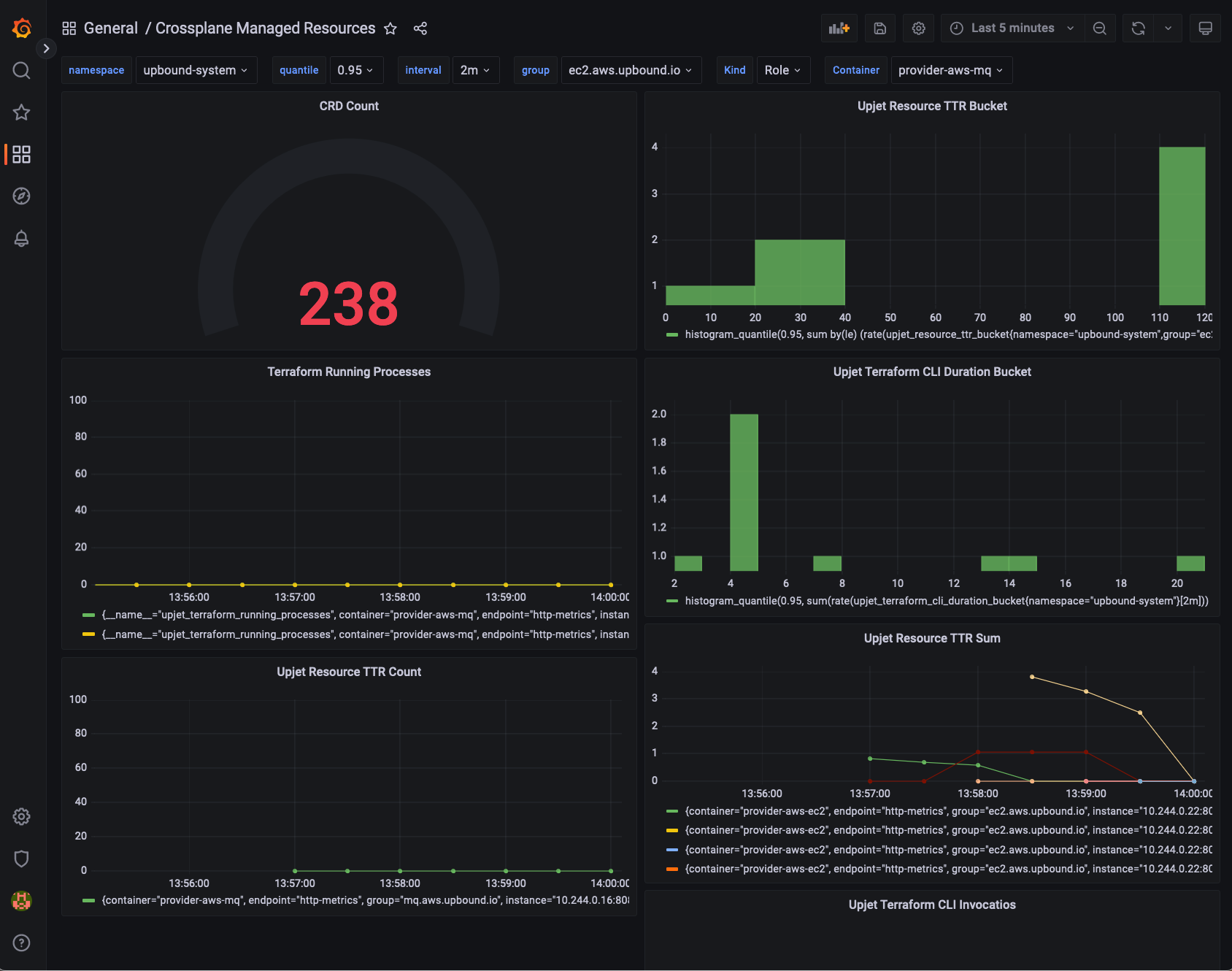The image size is (1232, 971).
Task: Open the Last 5 minutes time picker
Action: tap(1012, 28)
